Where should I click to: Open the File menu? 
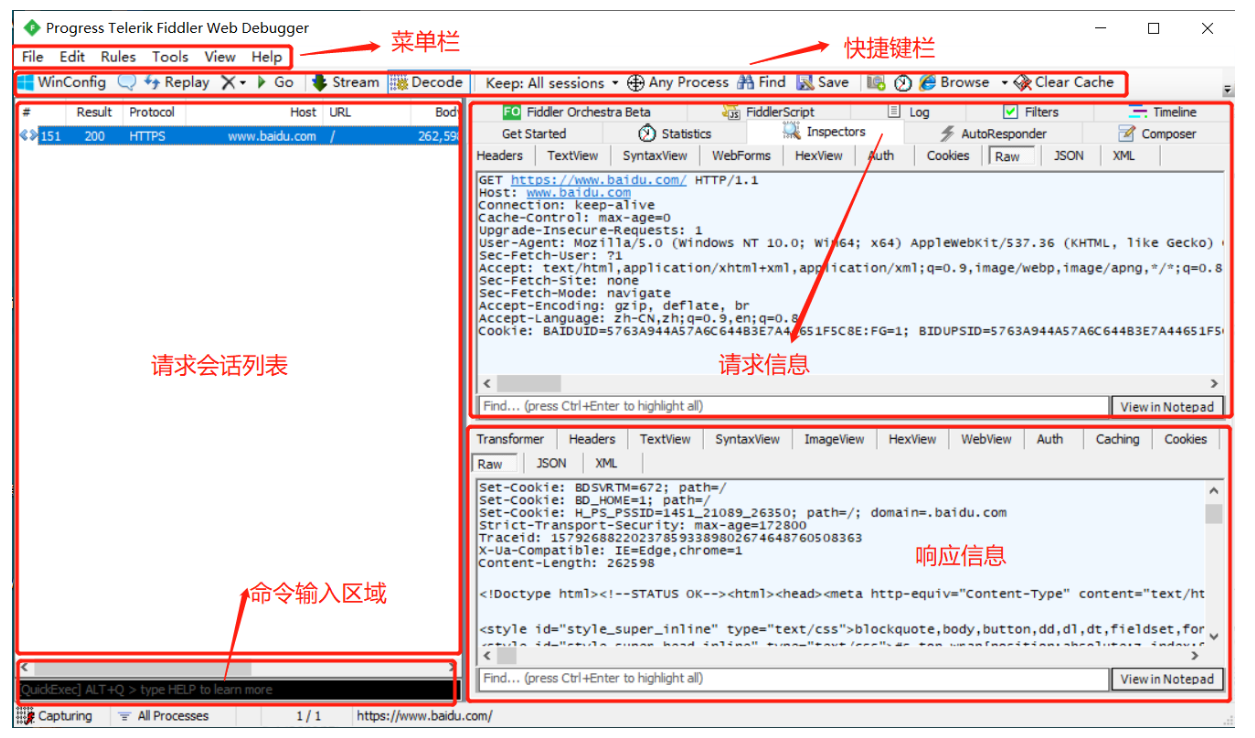pos(32,57)
